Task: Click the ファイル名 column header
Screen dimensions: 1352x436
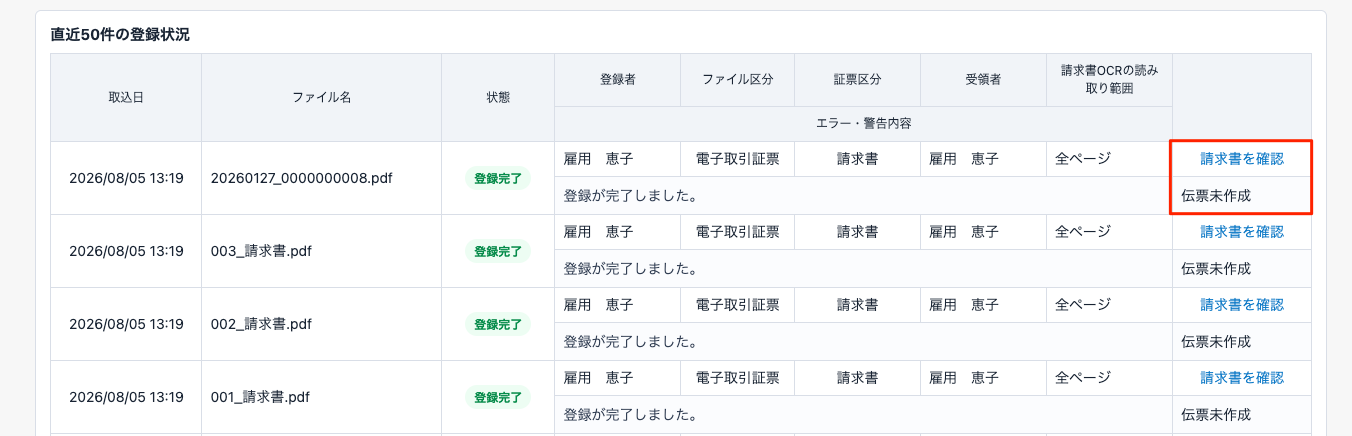Action: (x=321, y=98)
